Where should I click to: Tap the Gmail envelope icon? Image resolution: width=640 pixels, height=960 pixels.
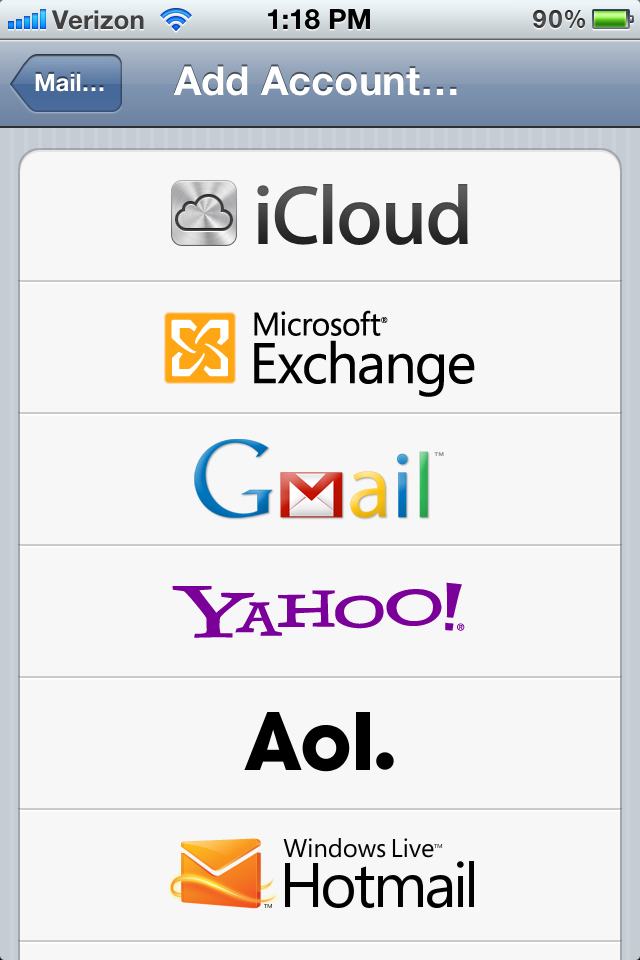(311, 495)
